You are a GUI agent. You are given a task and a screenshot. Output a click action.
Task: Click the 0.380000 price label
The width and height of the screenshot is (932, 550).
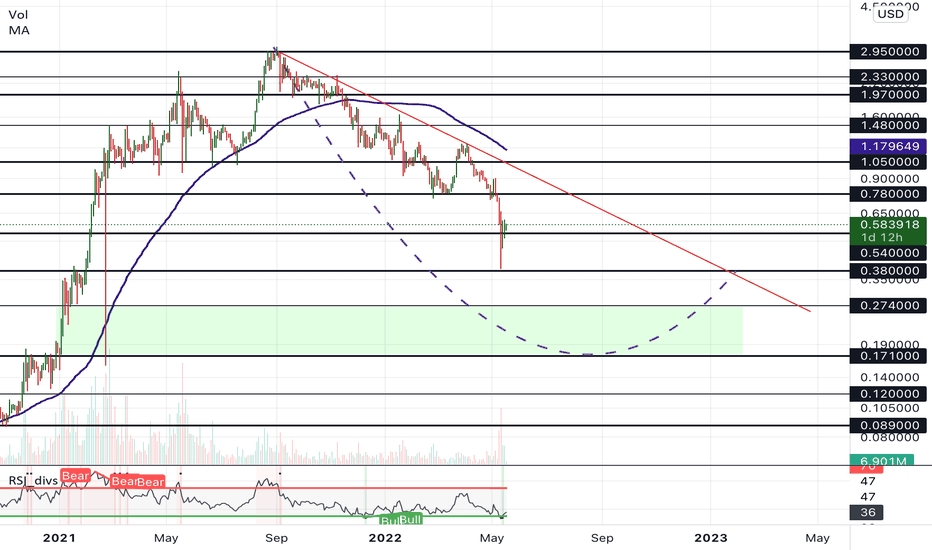[888, 271]
